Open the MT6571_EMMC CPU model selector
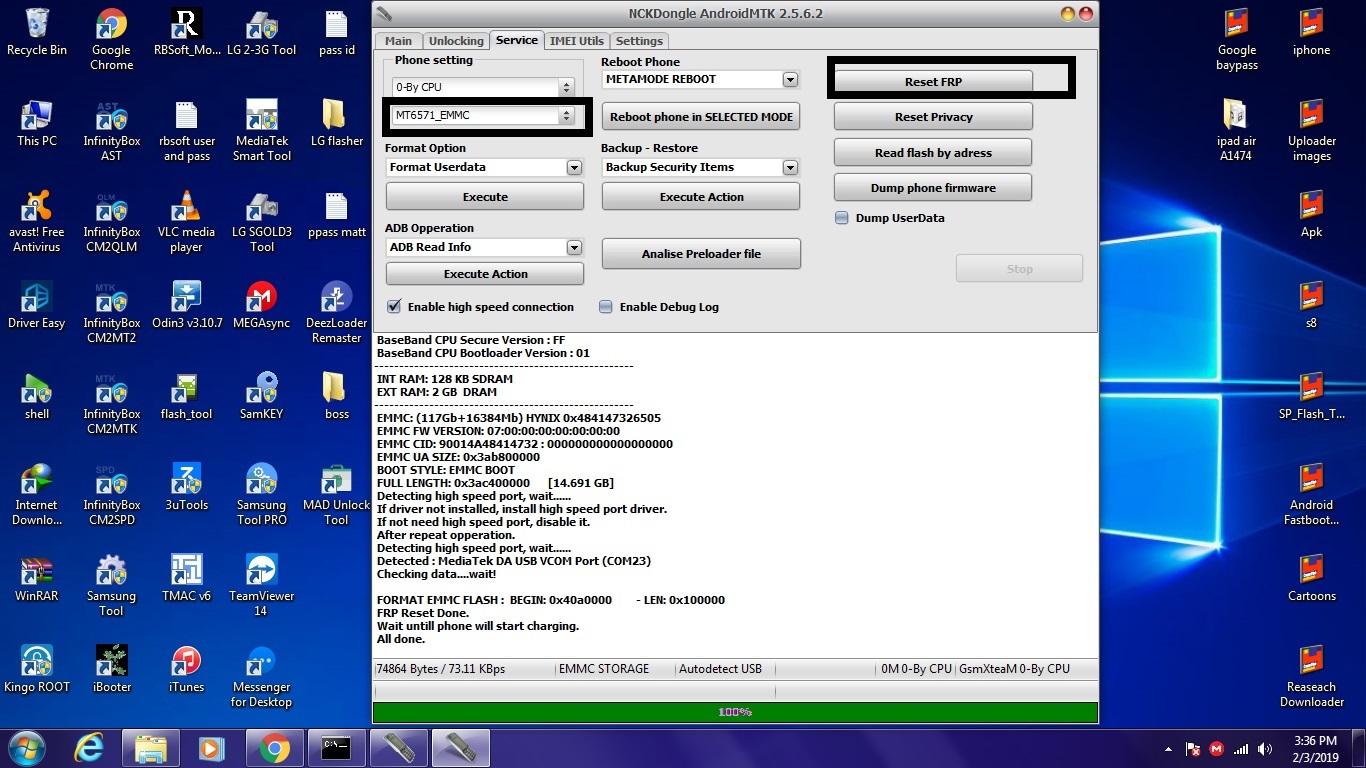1366x768 pixels. tap(482, 116)
